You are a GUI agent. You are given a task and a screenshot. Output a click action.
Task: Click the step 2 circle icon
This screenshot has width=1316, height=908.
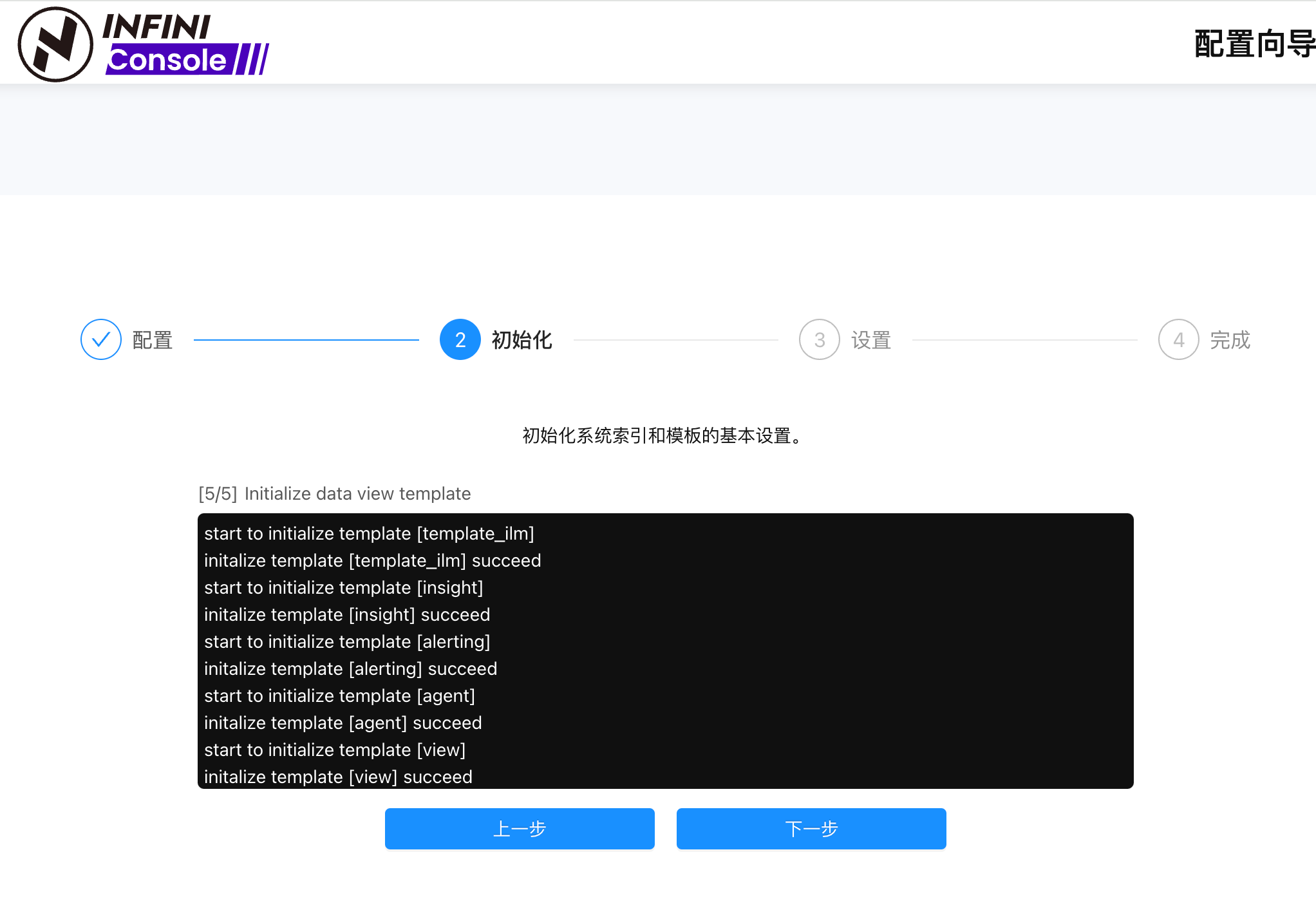pyautogui.click(x=460, y=339)
